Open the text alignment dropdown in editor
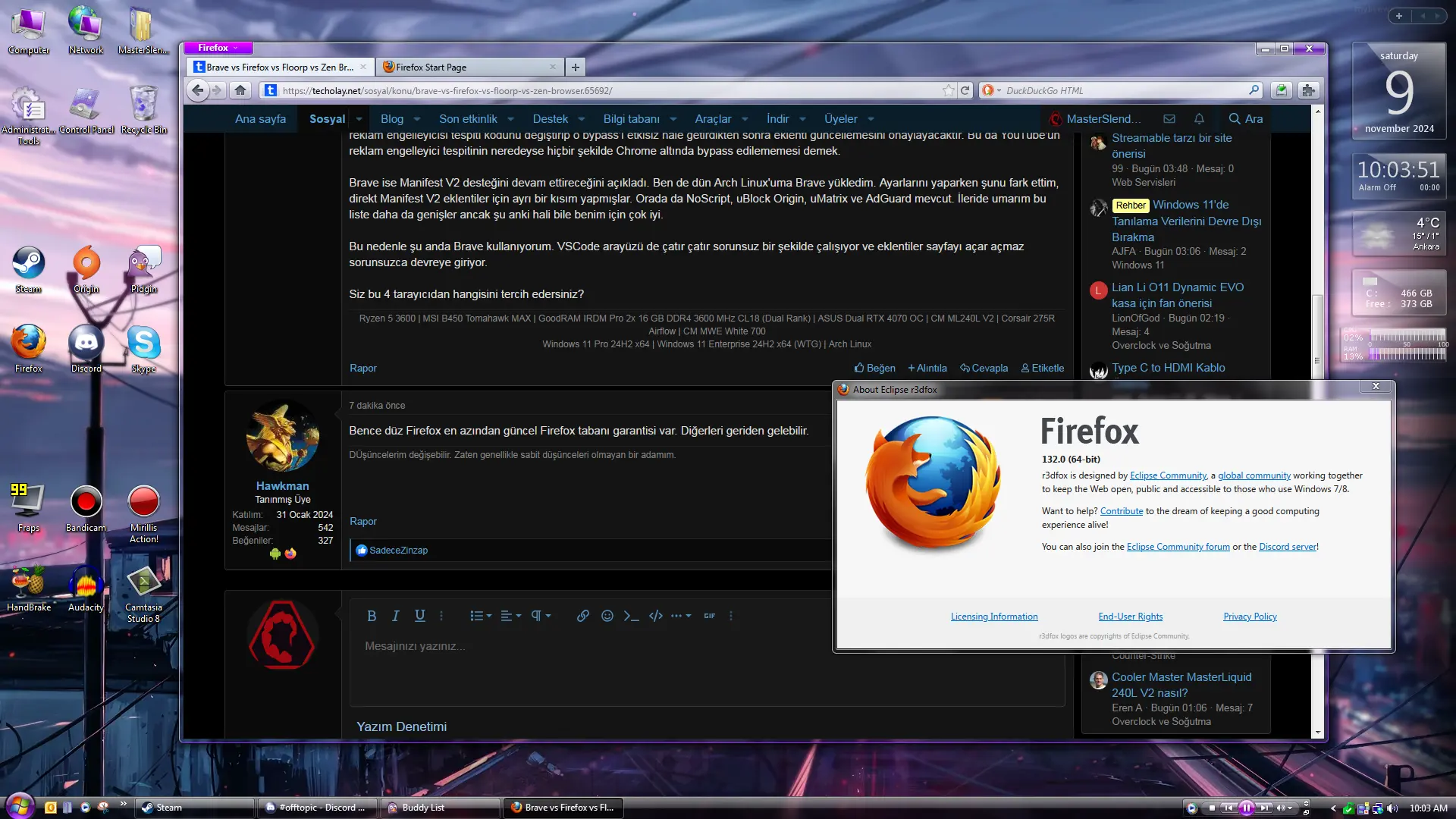Viewport: 1456px width, 819px height. [511, 616]
